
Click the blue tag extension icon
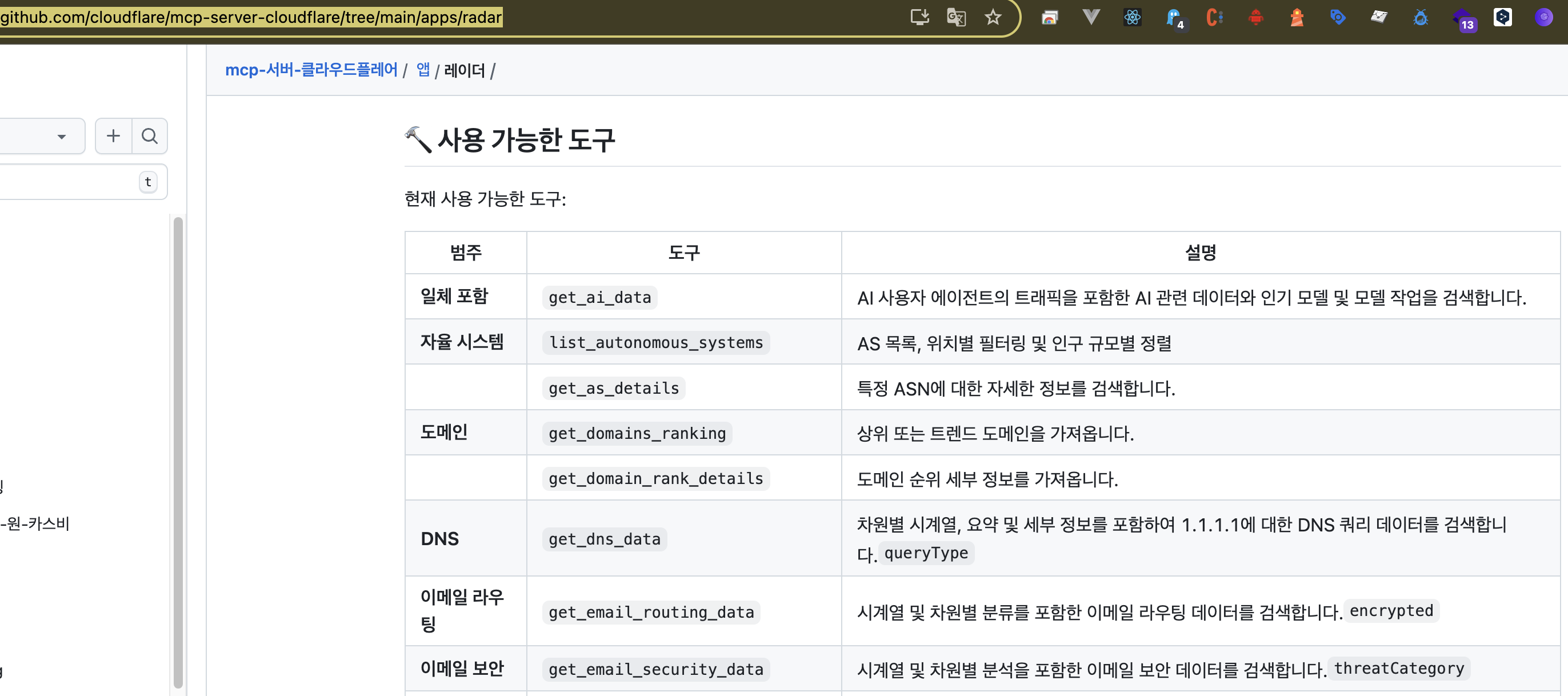(x=1337, y=17)
